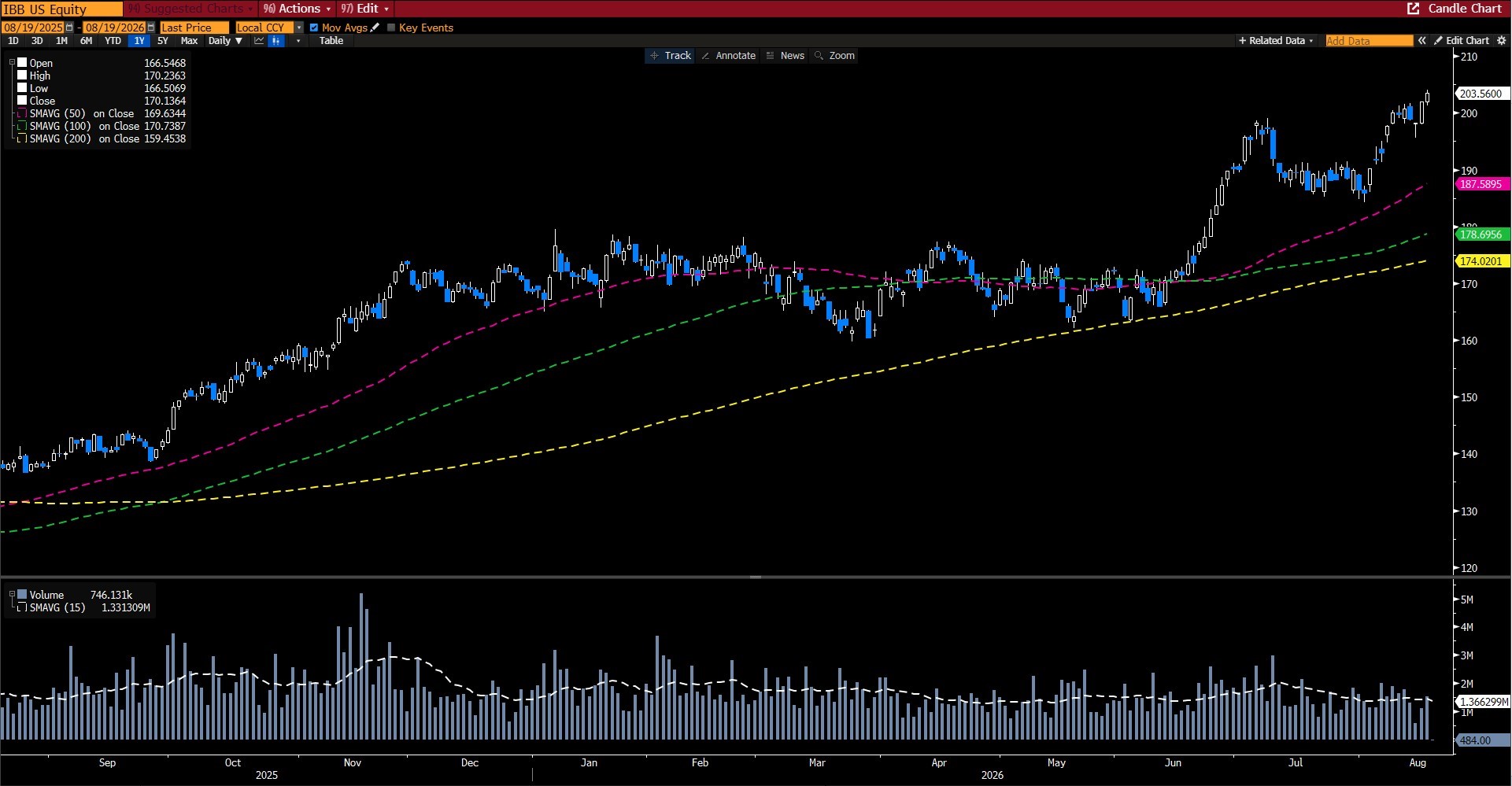Select the 1Y time range

coord(139,41)
